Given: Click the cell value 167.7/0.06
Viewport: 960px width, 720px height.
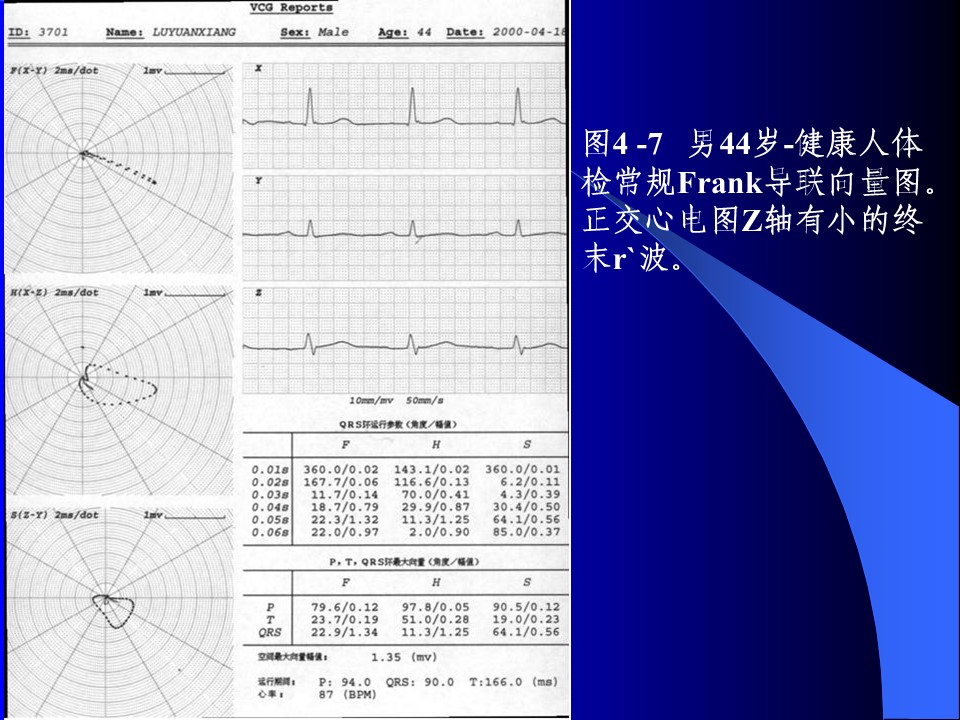Looking at the screenshot, I should tap(341, 482).
